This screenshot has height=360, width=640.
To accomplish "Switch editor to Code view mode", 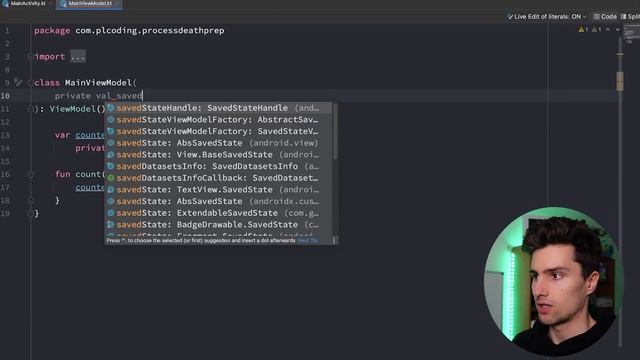I will point(605,17).
